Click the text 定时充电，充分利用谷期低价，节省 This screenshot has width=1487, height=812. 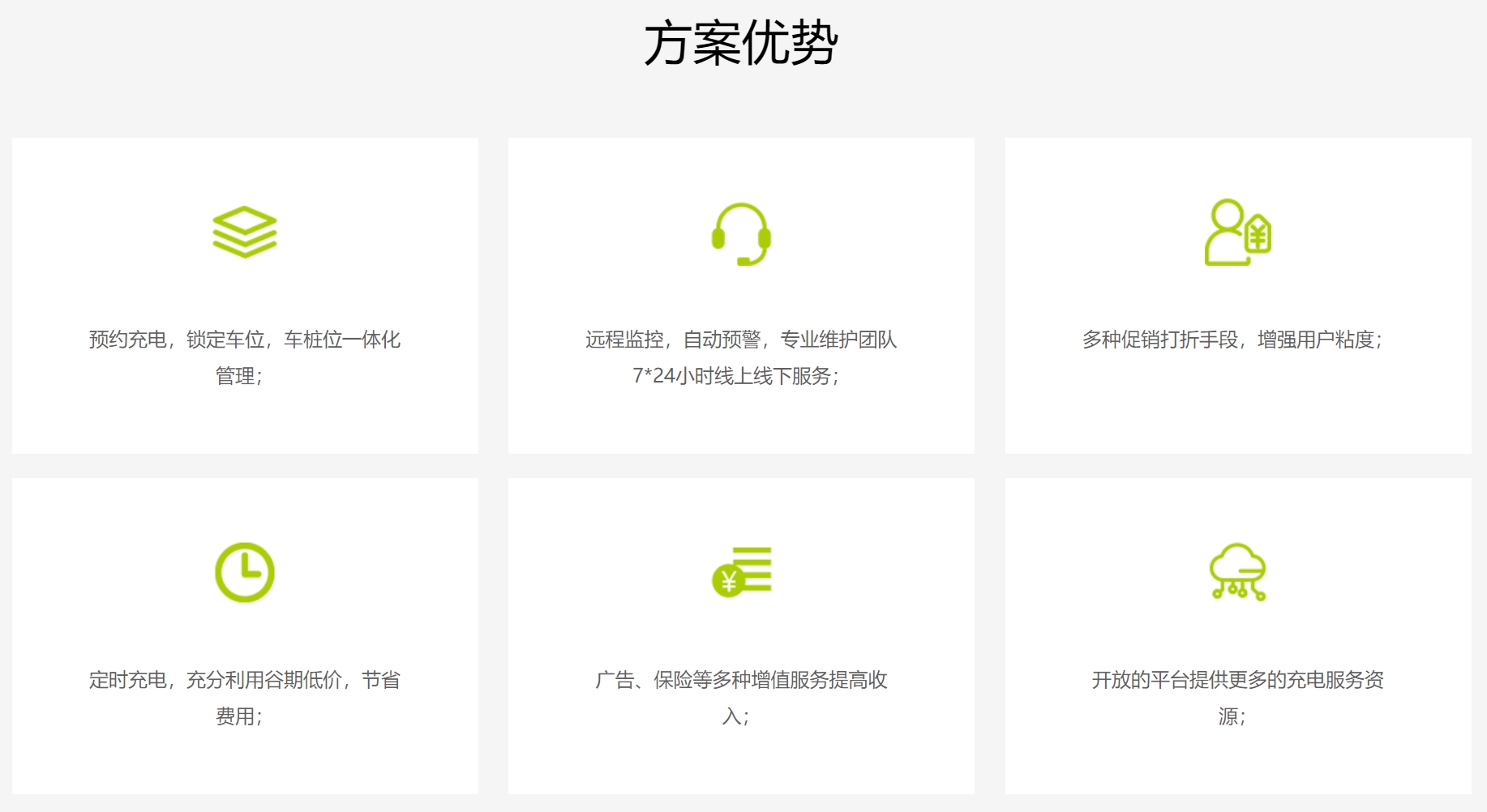[x=245, y=680]
